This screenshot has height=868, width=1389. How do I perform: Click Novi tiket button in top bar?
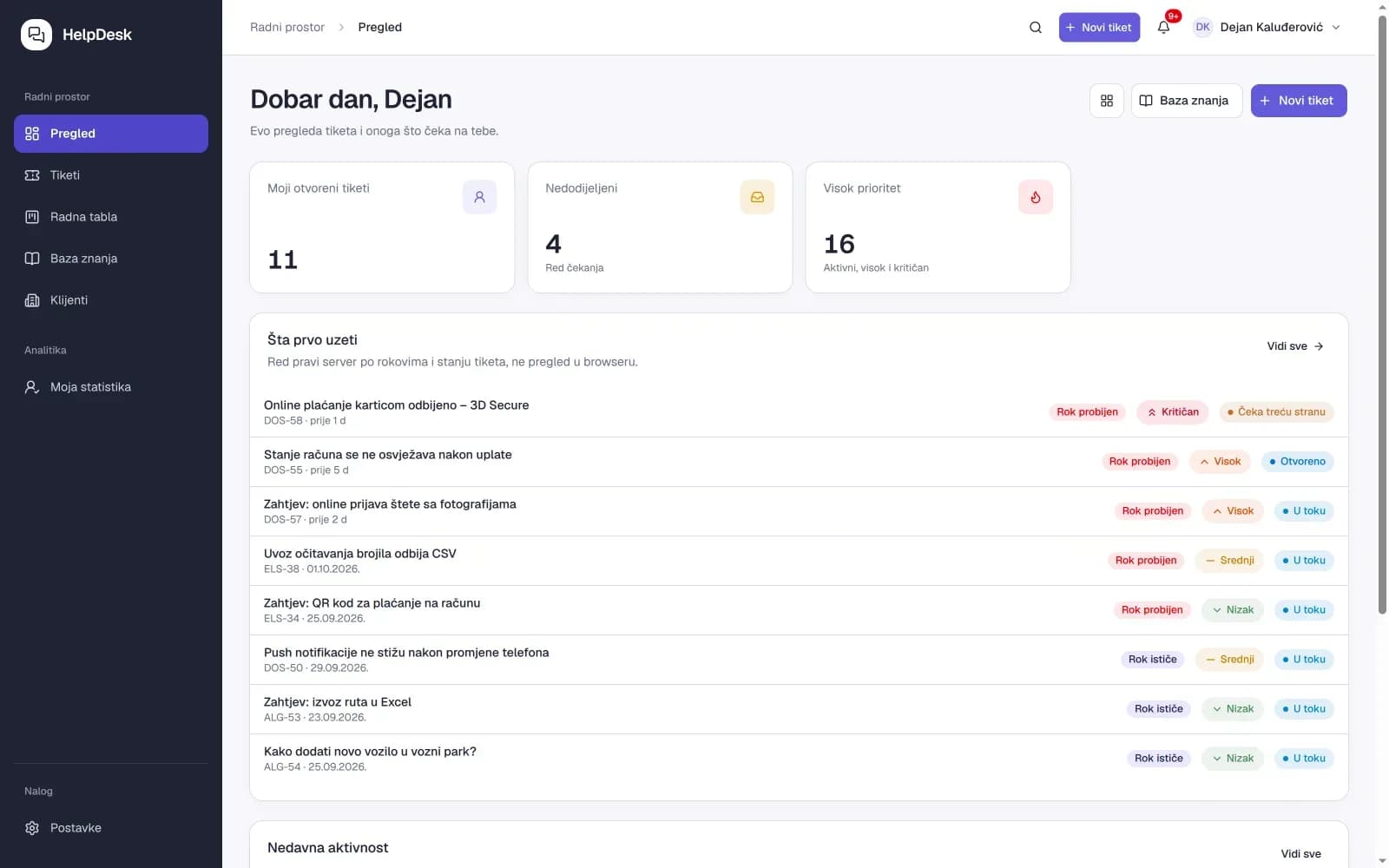pos(1099,28)
